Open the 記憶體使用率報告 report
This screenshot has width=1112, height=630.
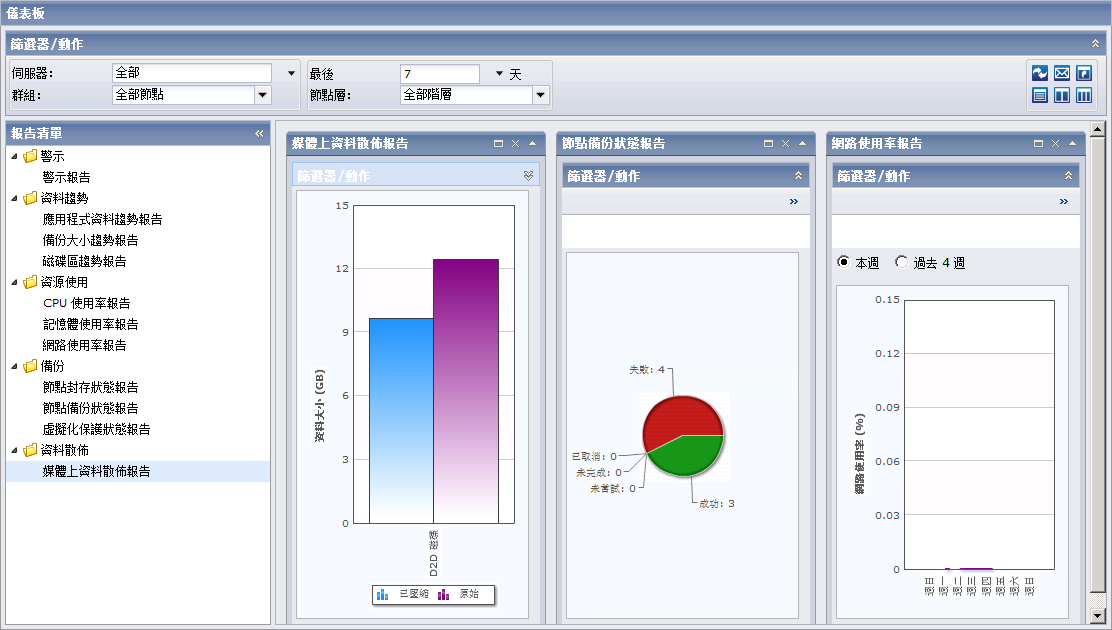(x=91, y=324)
